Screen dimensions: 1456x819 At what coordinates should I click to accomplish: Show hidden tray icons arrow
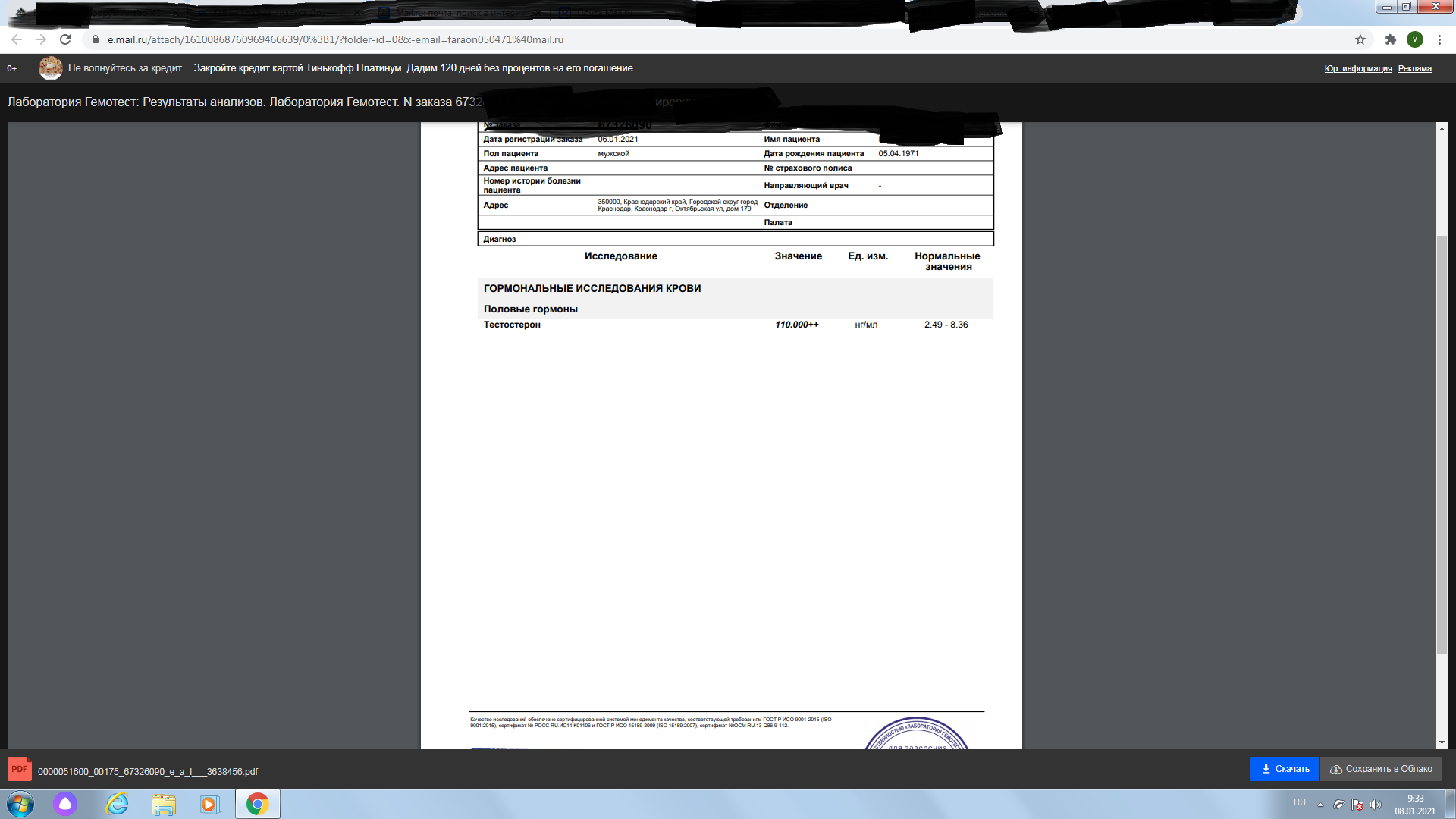[1320, 805]
